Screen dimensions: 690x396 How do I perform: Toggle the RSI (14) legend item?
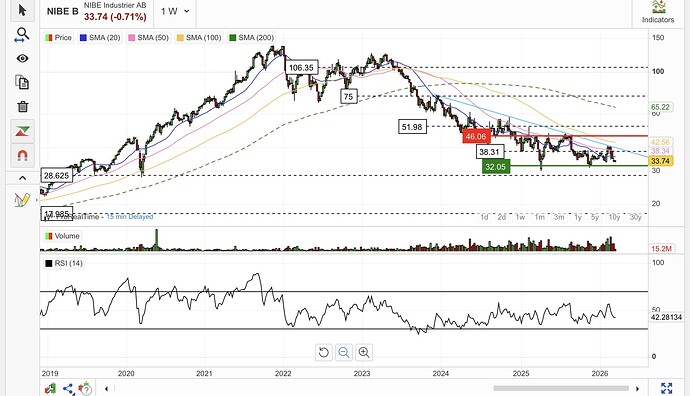coord(64,264)
